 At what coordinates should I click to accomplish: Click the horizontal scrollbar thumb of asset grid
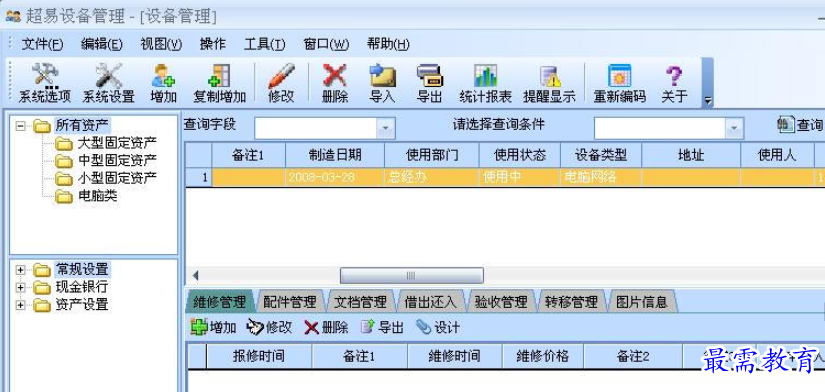click(x=411, y=275)
